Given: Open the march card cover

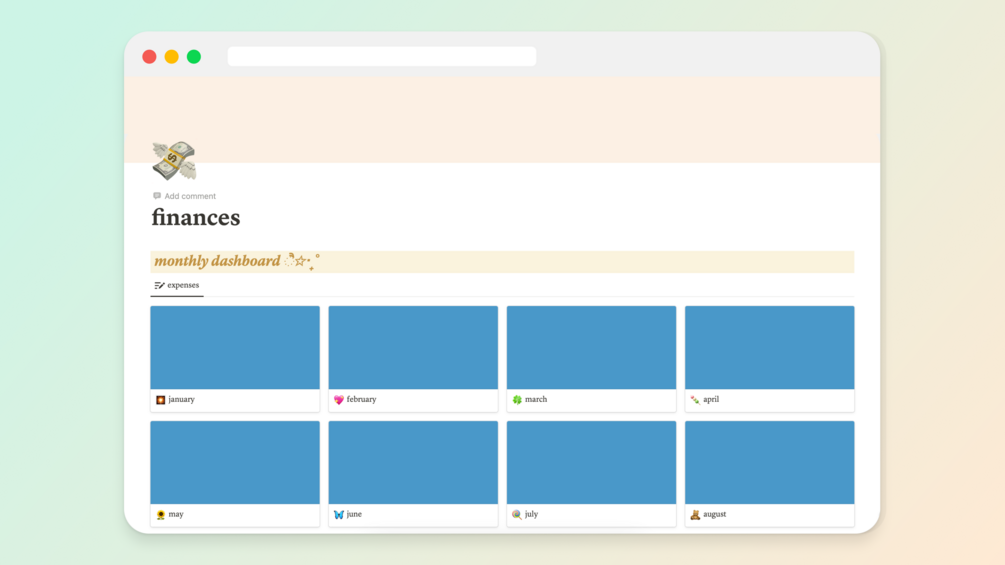Looking at the screenshot, I should pos(592,347).
